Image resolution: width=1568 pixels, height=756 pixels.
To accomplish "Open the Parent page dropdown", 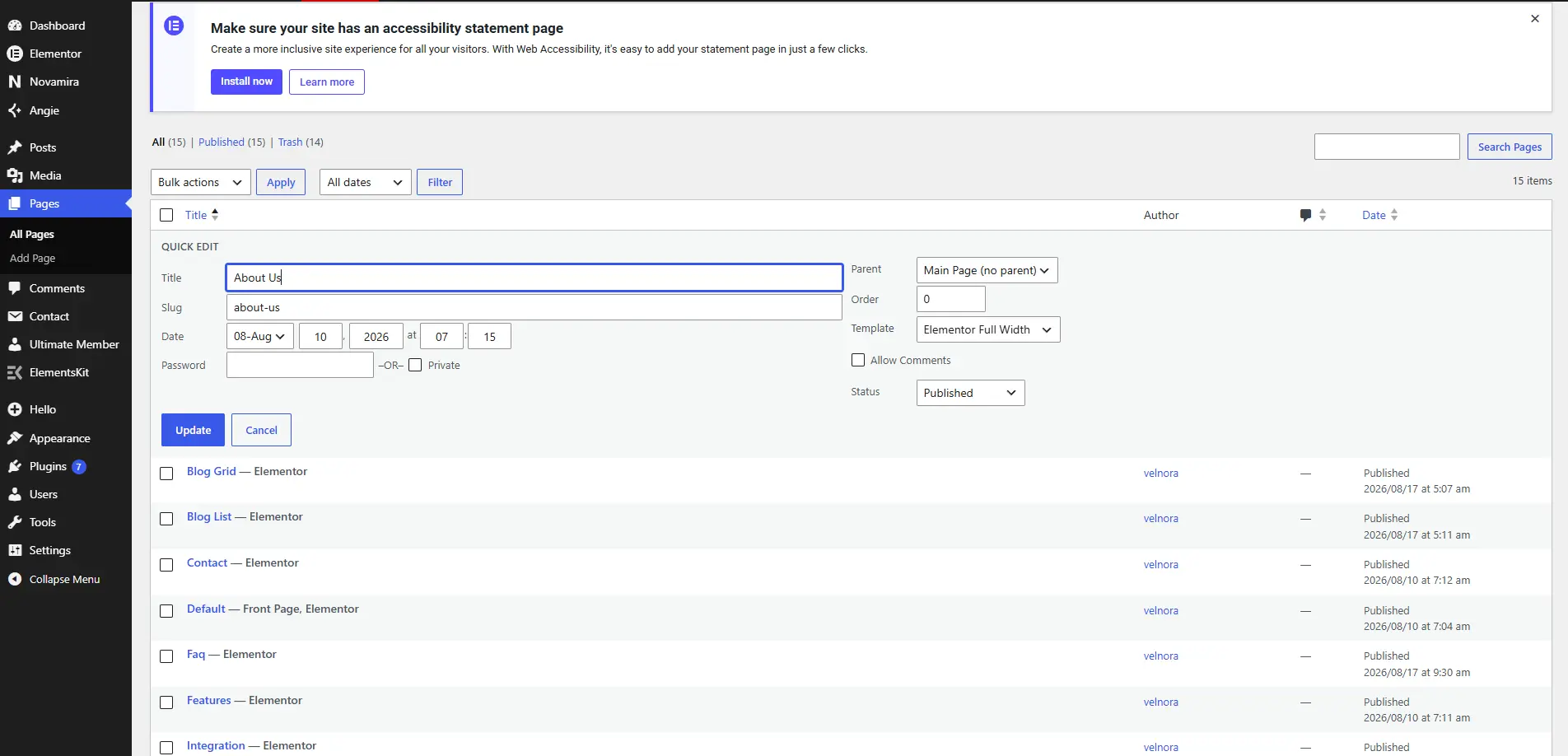I will [x=987, y=270].
